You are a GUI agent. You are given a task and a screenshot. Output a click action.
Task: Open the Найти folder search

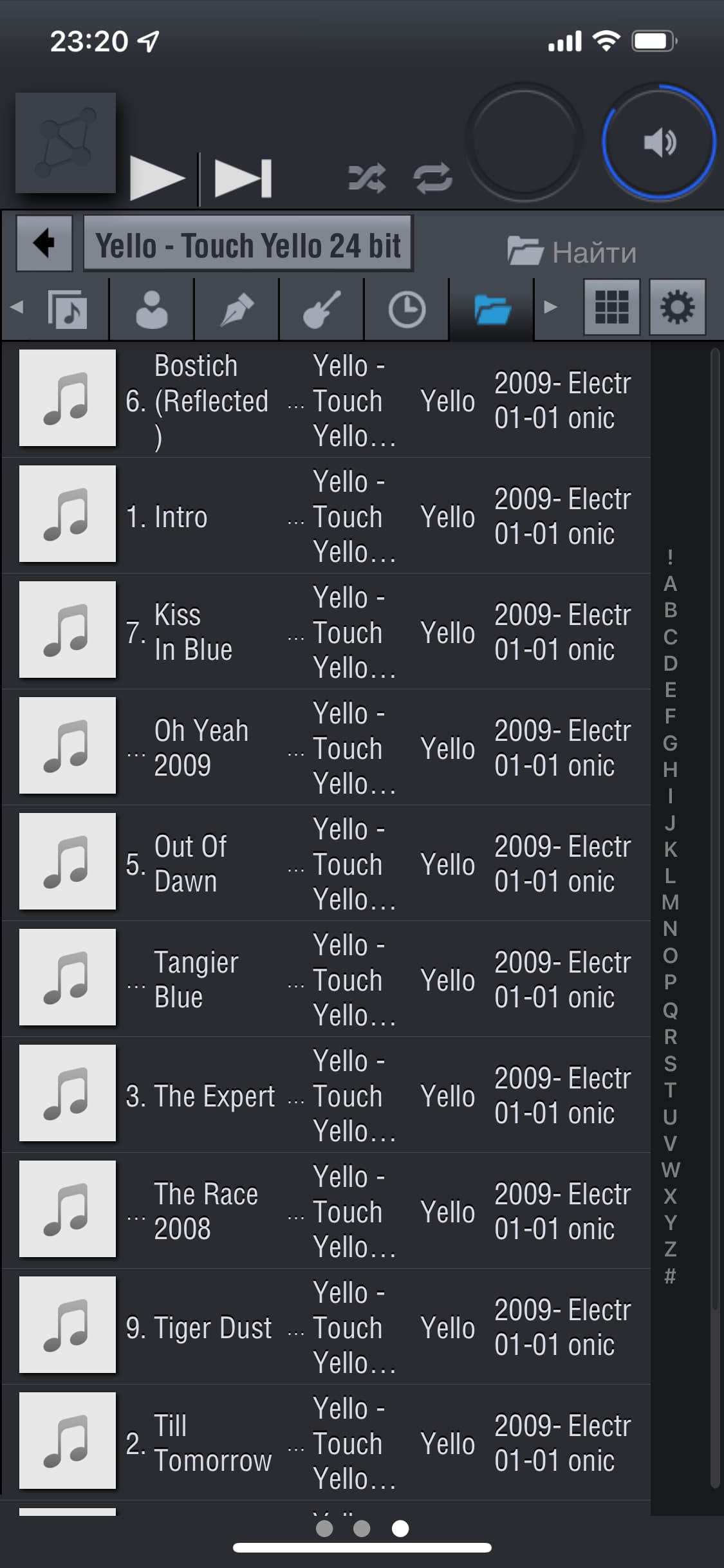click(571, 252)
